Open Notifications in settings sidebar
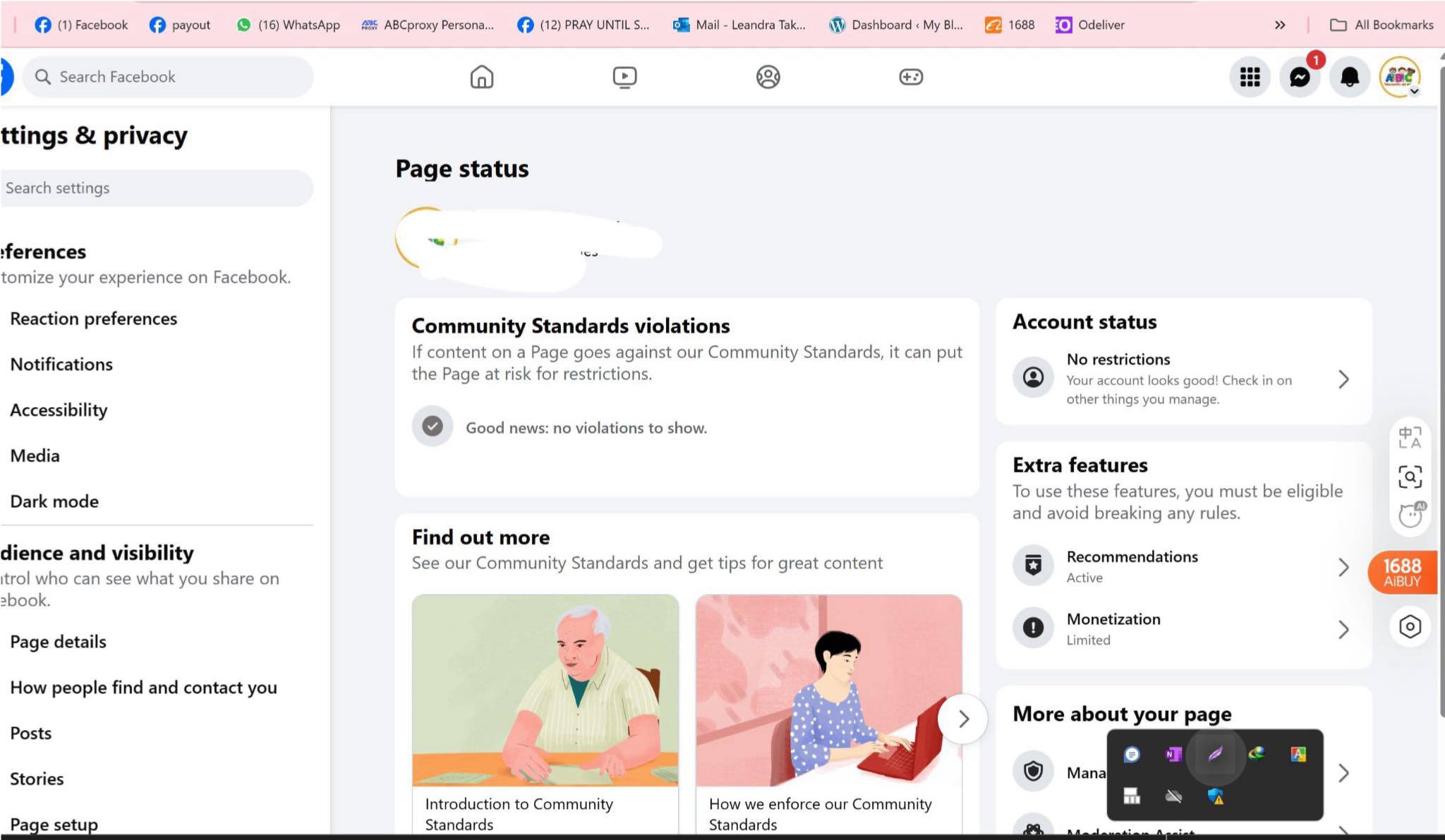Image resolution: width=1445 pixels, height=840 pixels. point(61,365)
